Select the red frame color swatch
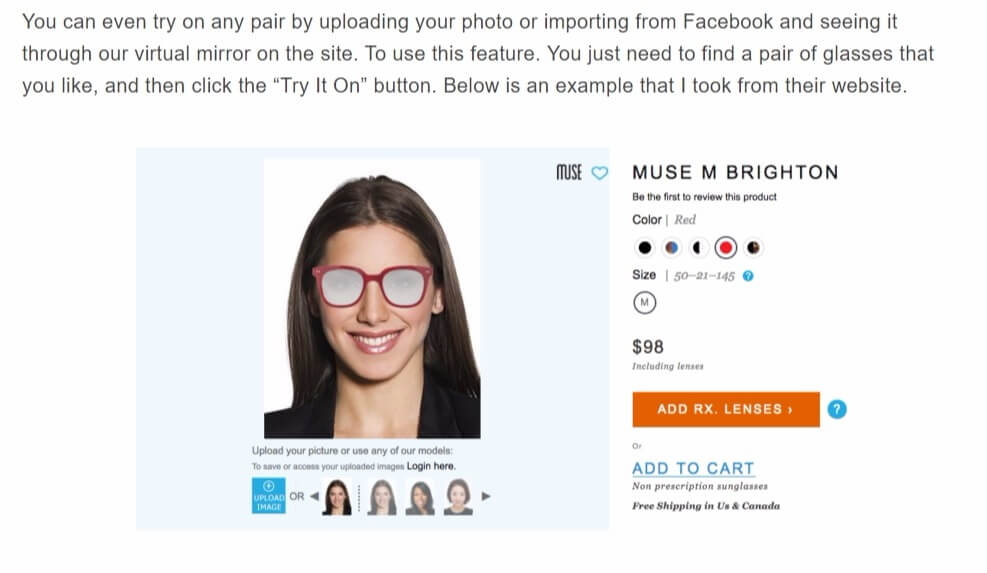 [726, 247]
